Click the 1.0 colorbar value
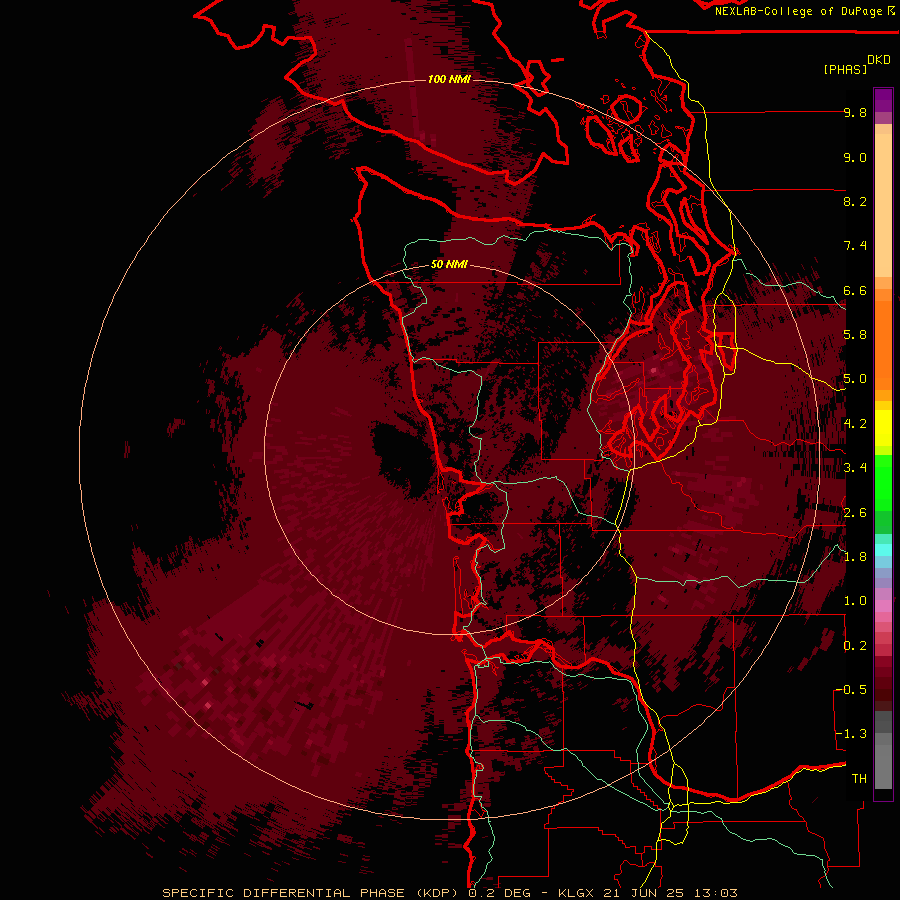900x900 pixels. tap(855, 601)
